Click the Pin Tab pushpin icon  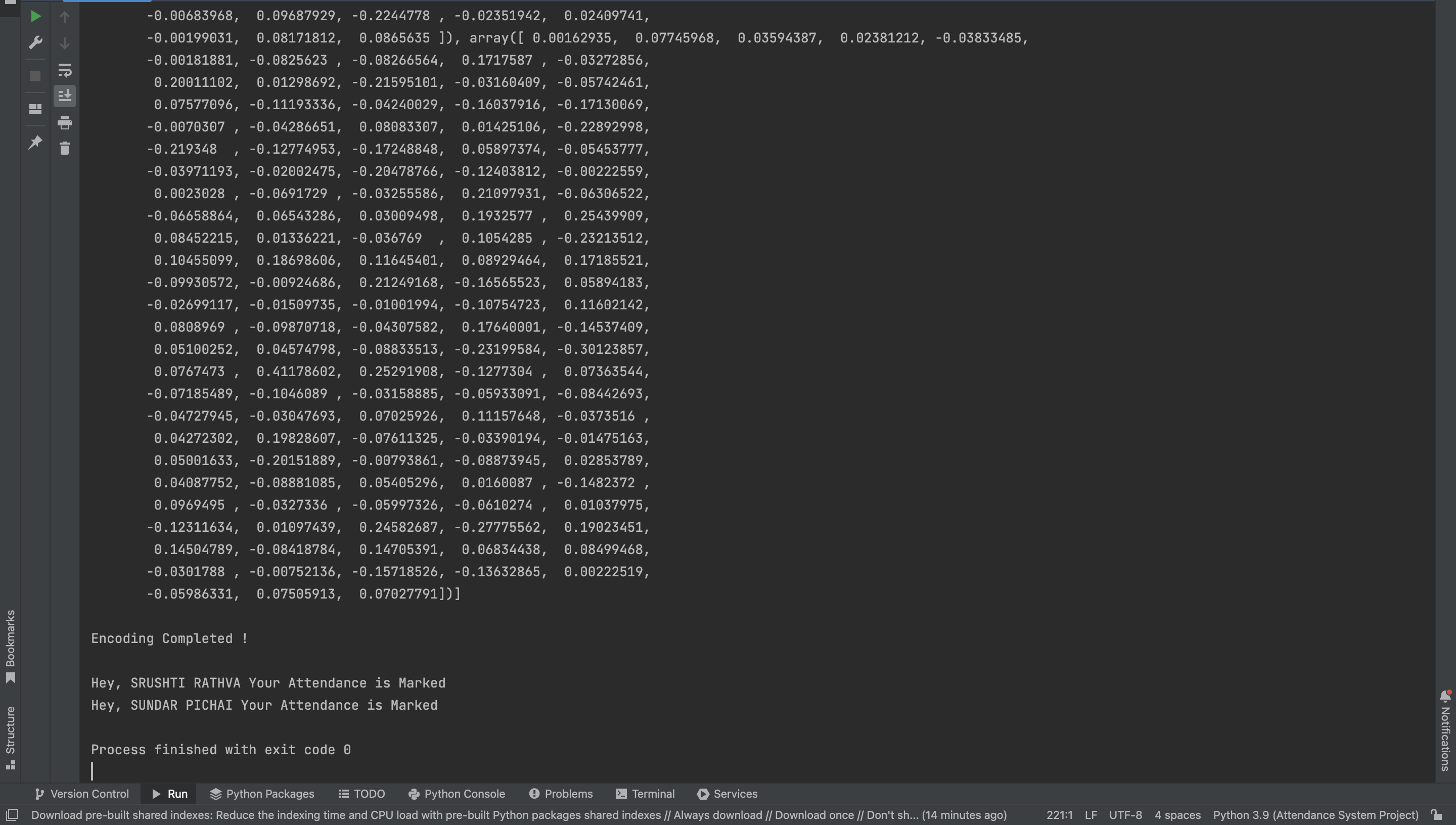[x=35, y=142]
